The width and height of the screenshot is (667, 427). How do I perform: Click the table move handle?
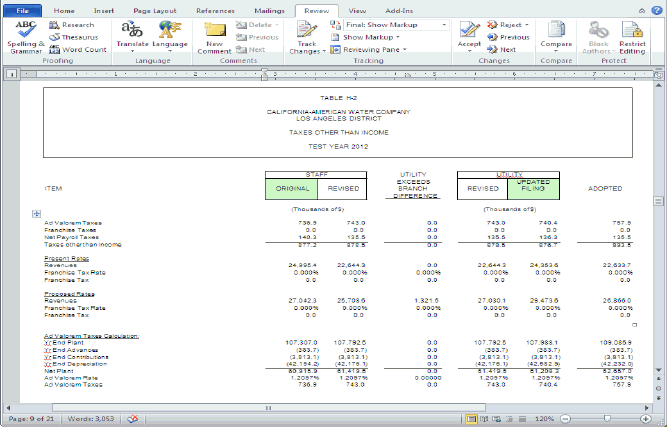coord(37,214)
